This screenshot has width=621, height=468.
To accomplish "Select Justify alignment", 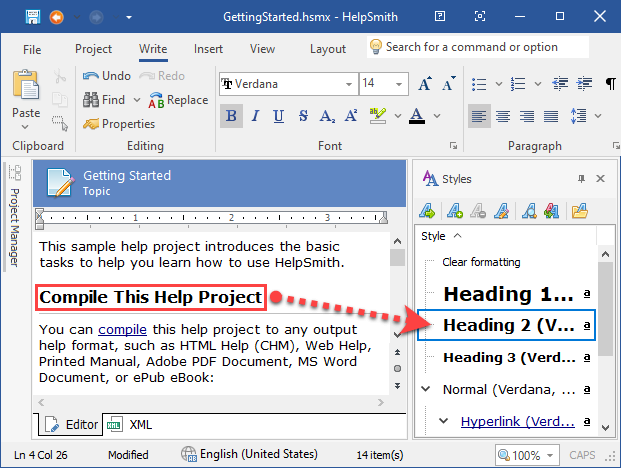I will [x=551, y=116].
